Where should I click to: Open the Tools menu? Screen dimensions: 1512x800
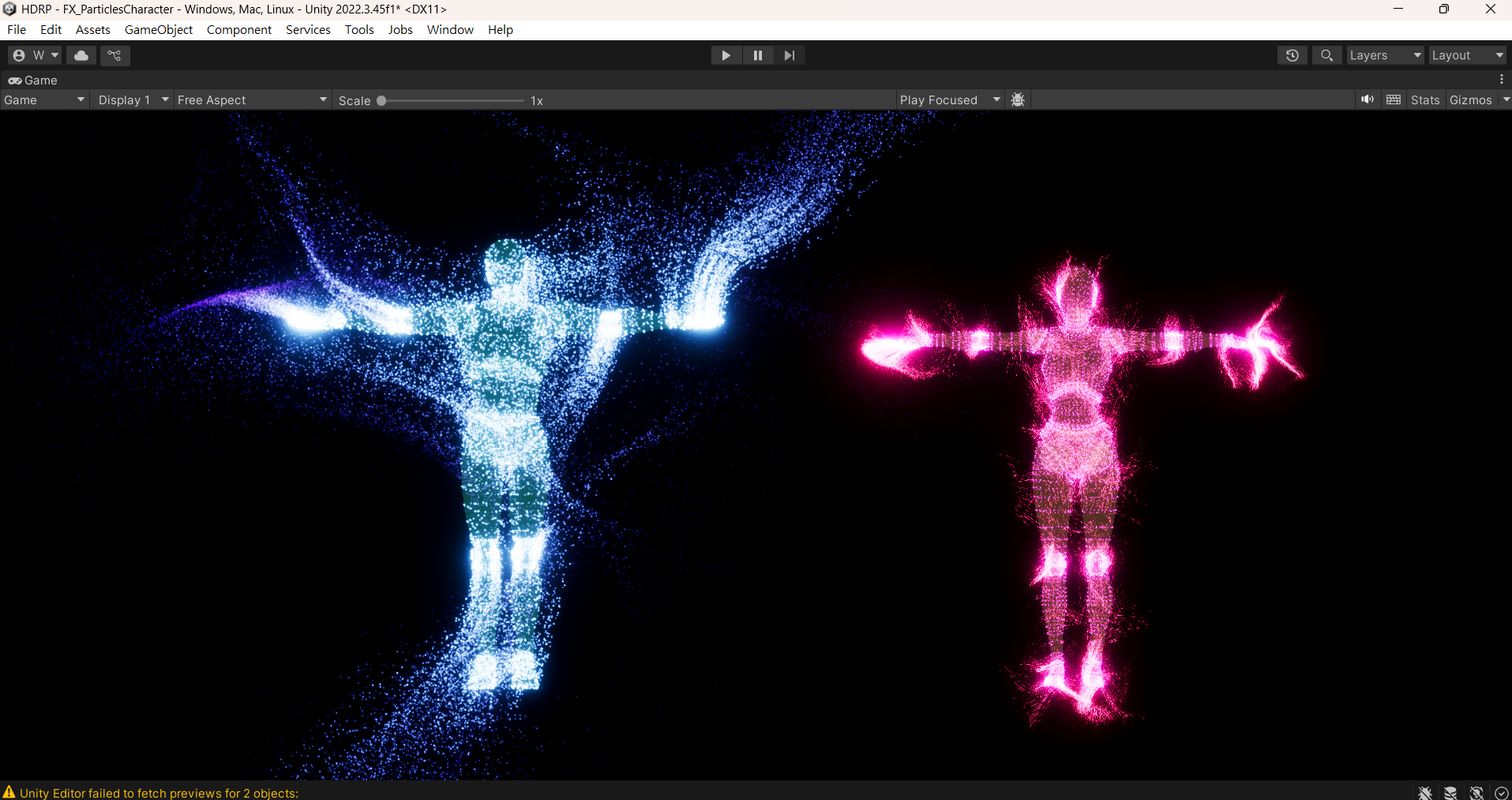[359, 29]
